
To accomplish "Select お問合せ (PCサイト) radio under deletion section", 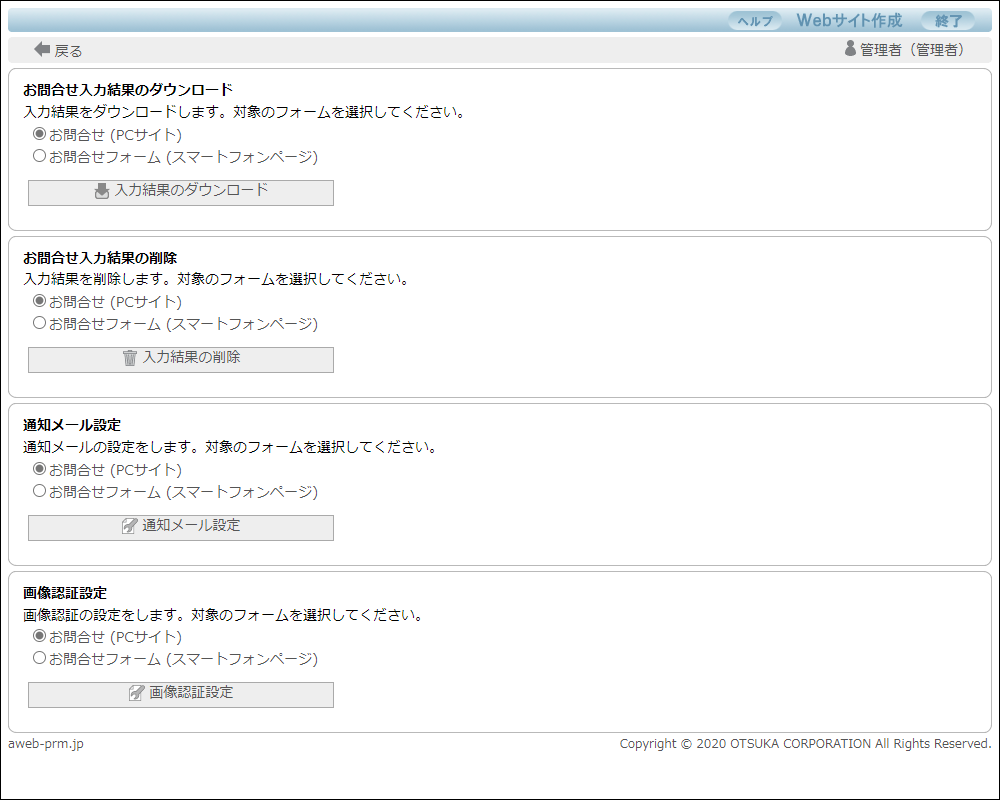I will click(x=40, y=301).
